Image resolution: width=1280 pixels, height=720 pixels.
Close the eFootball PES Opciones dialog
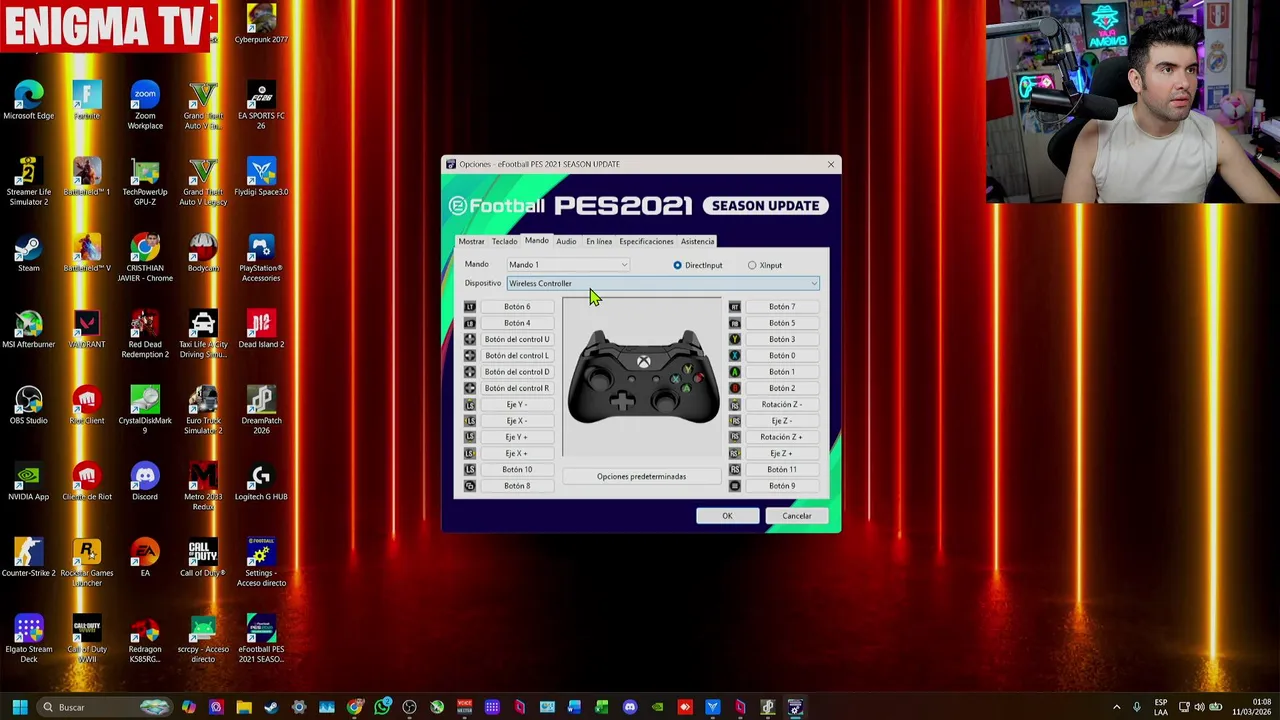831,164
